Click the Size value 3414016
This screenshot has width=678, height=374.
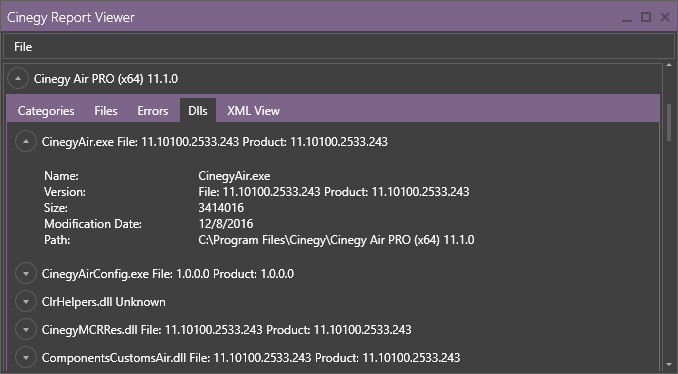(x=221, y=208)
